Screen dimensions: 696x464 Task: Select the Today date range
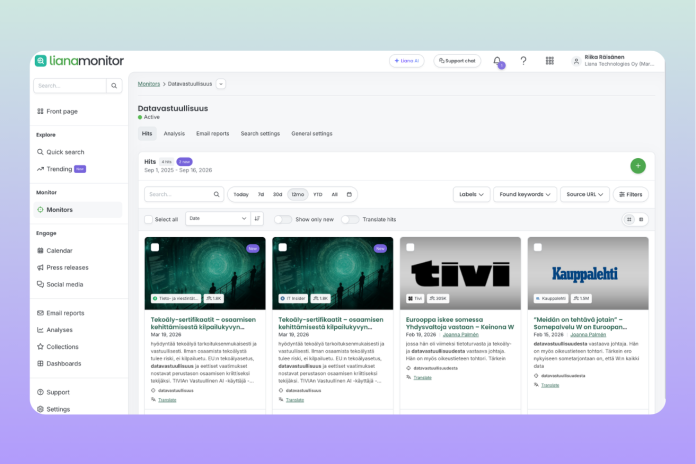tap(241, 194)
